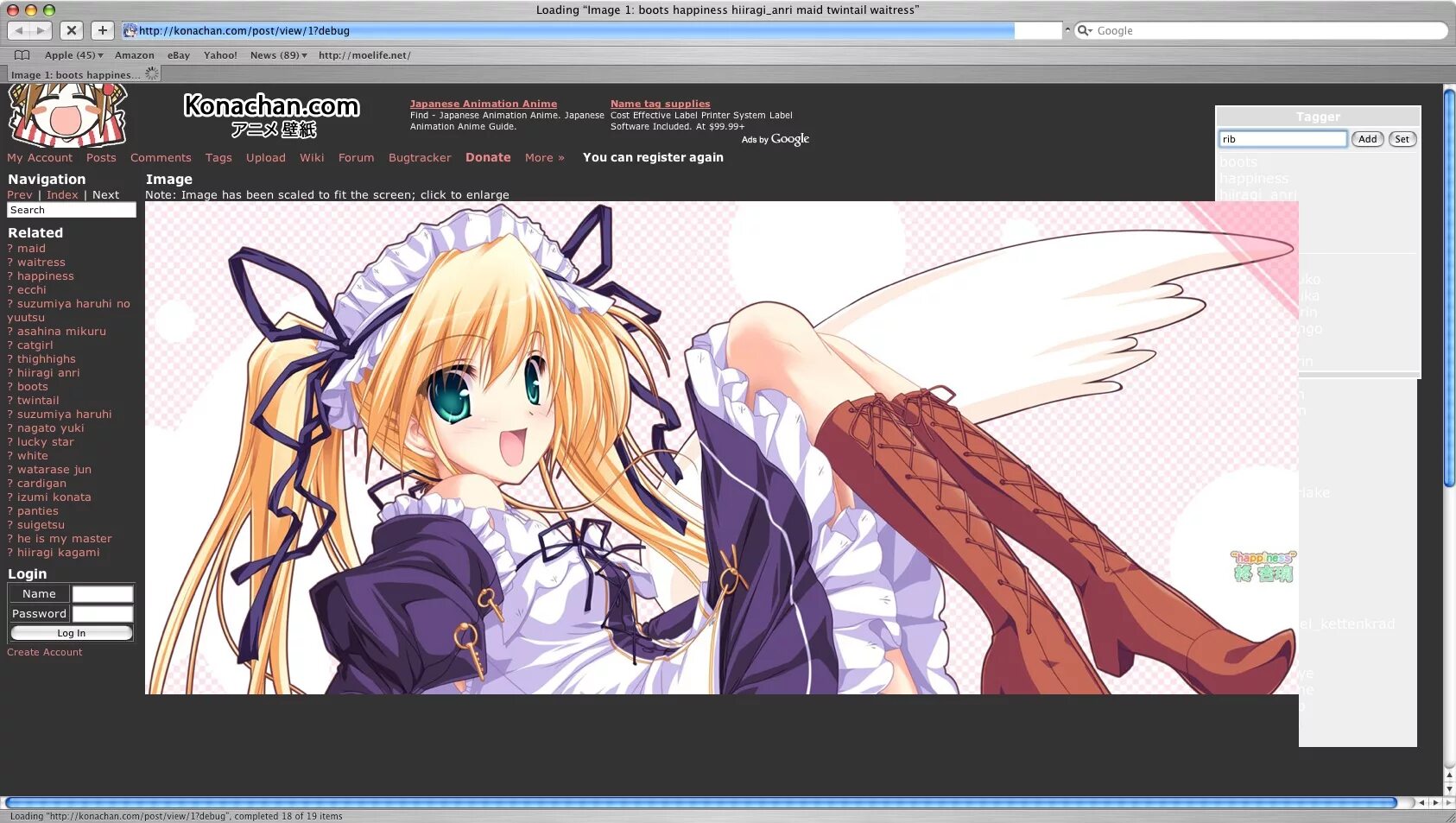This screenshot has height=823, width=1456.
Task: Open the related tag happiness
Action: (46, 276)
